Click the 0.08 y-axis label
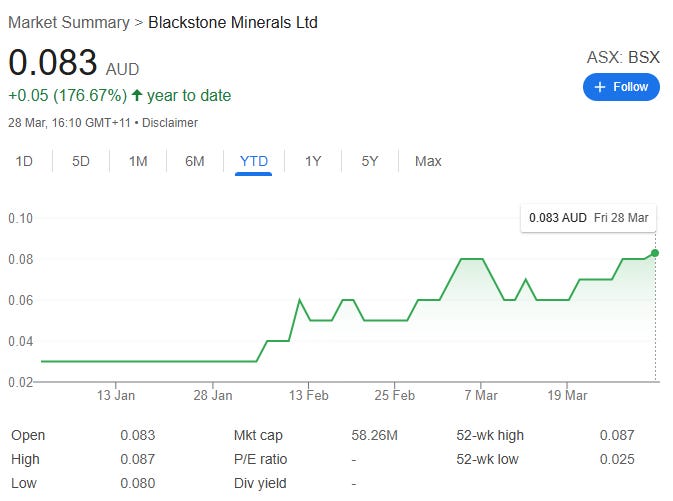Viewport: 673px width, 501px height. [x=20, y=259]
